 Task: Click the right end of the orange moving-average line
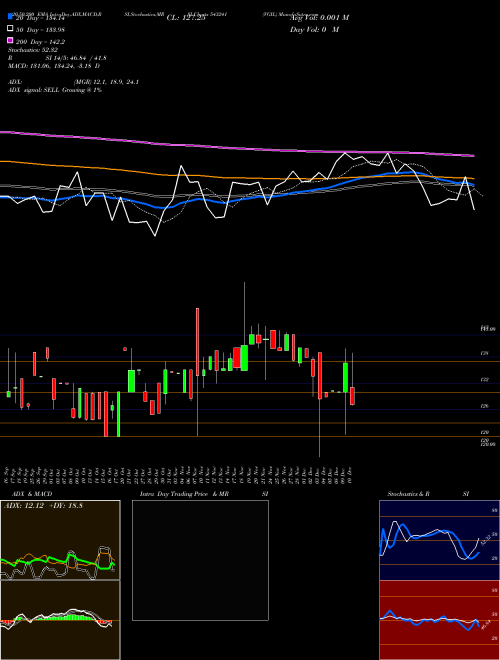[472, 178]
